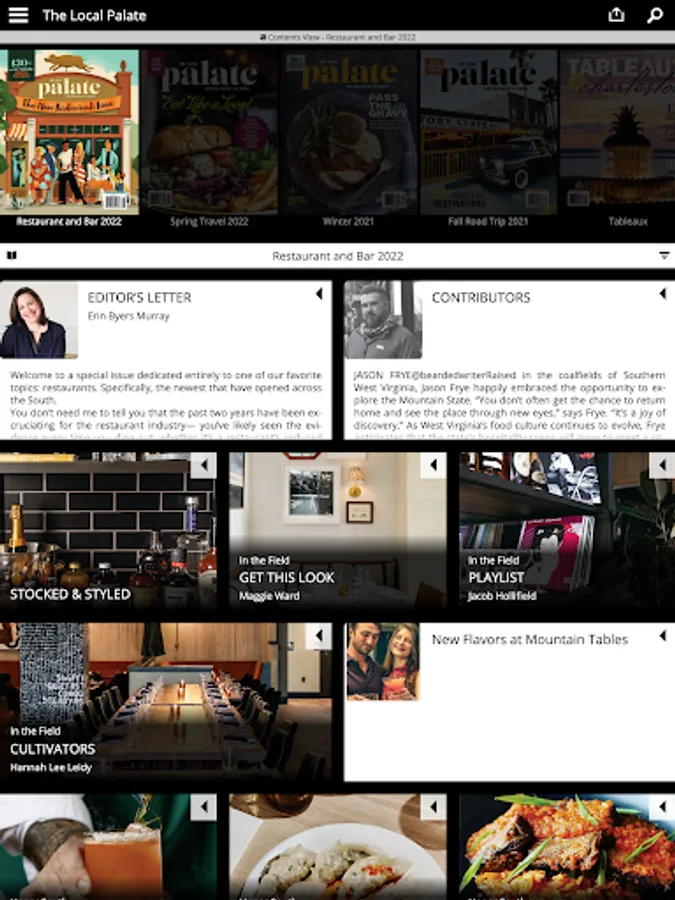Screen dimensions: 675x900
Task: Click the arrow on the dumplings photo card
Action: tap(433, 807)
